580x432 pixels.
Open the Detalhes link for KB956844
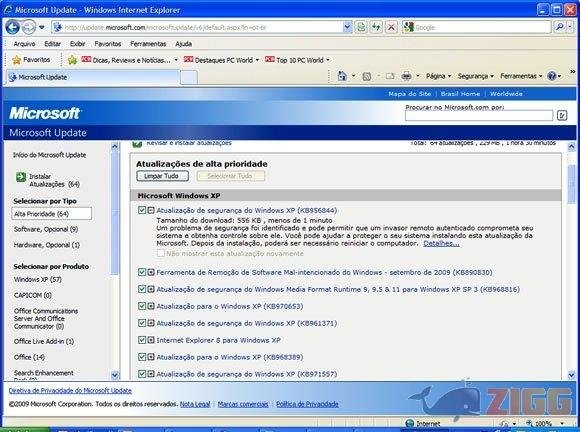point(441,243)
